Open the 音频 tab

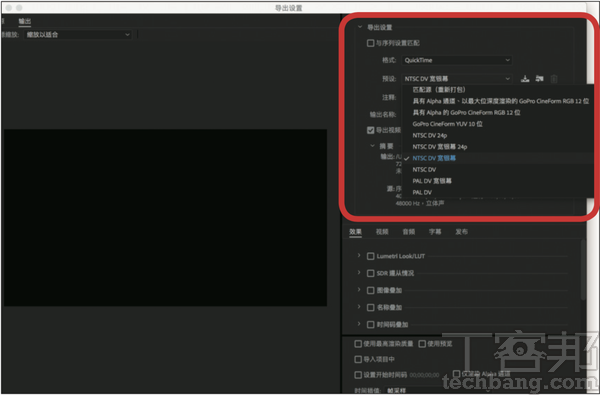pyautogui.click(x=409, y=232)
